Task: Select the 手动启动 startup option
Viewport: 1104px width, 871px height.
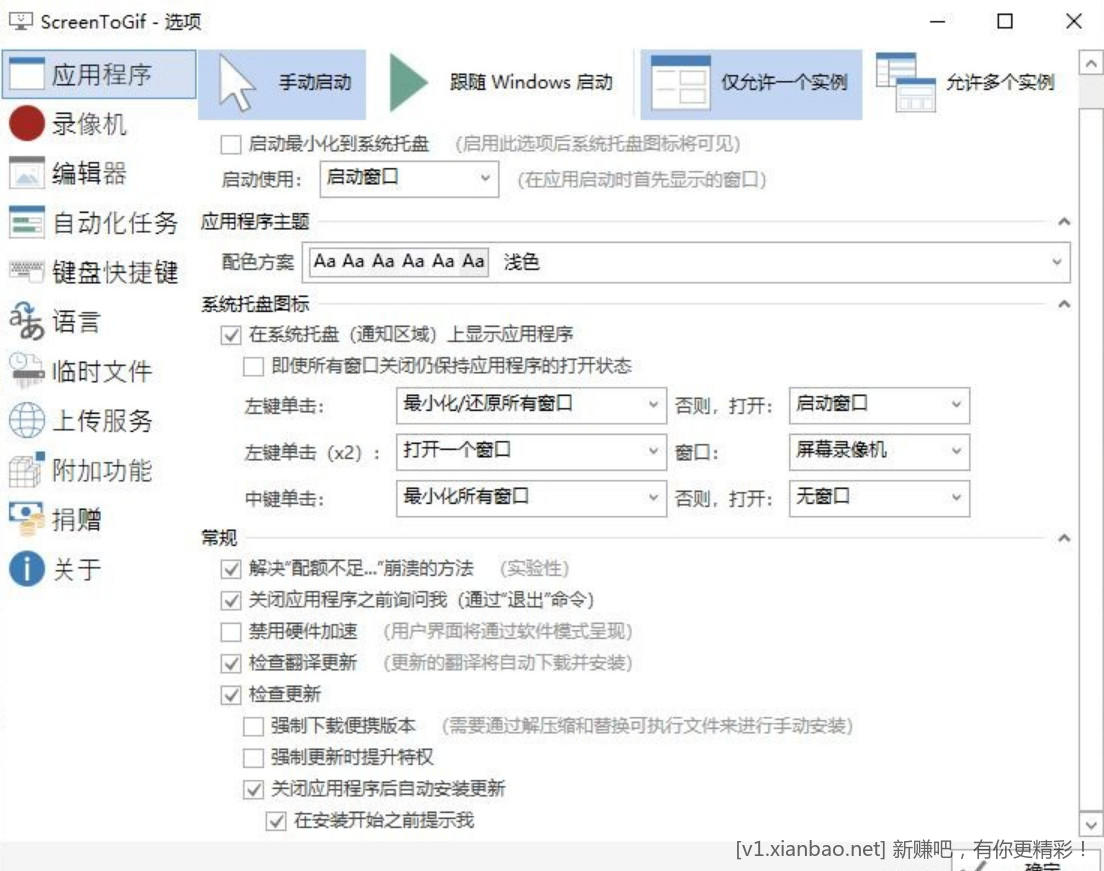Action: pyautogui.click(x=282, y=84)
